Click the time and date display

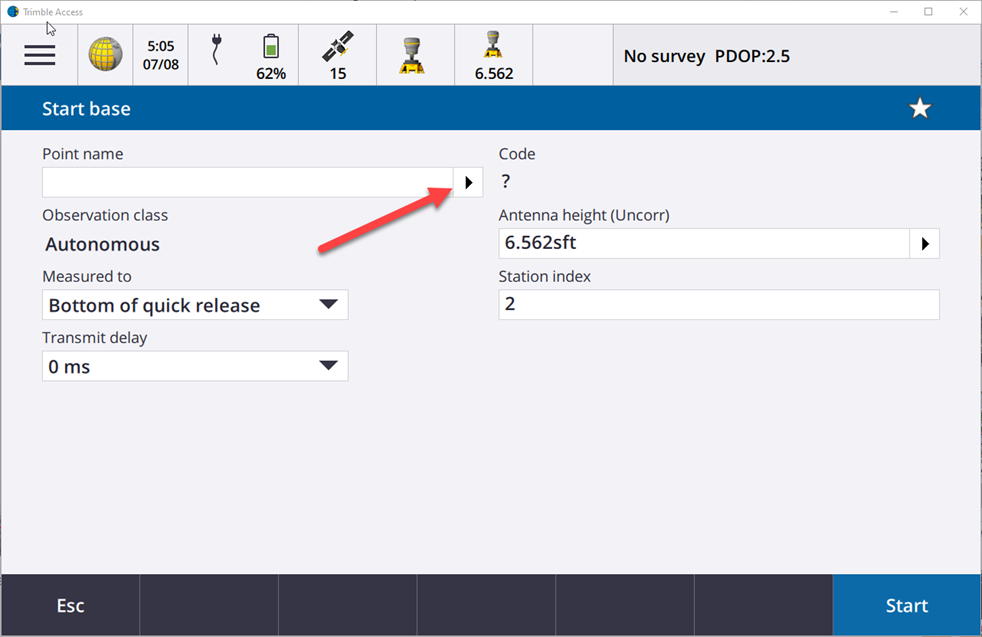pos(161,55)
